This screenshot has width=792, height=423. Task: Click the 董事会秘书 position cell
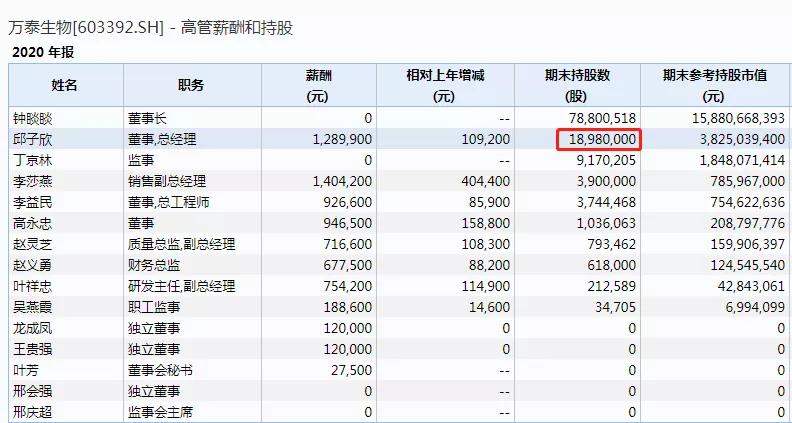point(161,370)
